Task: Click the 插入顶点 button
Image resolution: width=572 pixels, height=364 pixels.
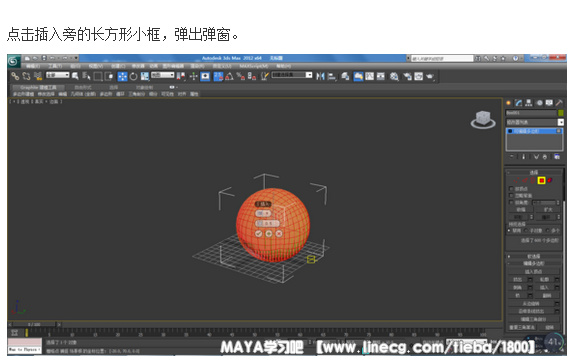Action: point(534,271)
